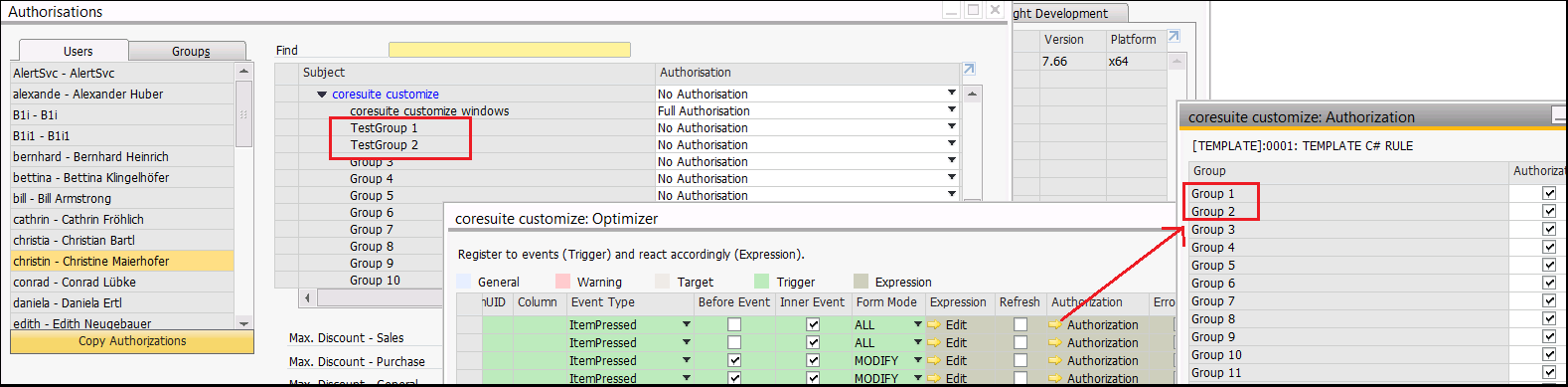Select coresuite customize windows subject row
The height and width of the screenshot is (387, 1568).
pos(429,111)
